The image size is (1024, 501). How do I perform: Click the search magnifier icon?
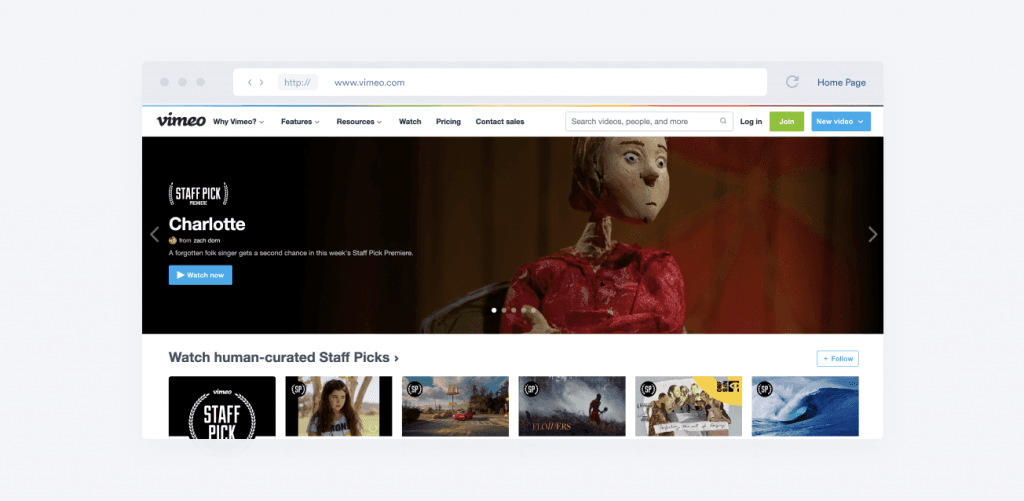[x=723, y=121]
